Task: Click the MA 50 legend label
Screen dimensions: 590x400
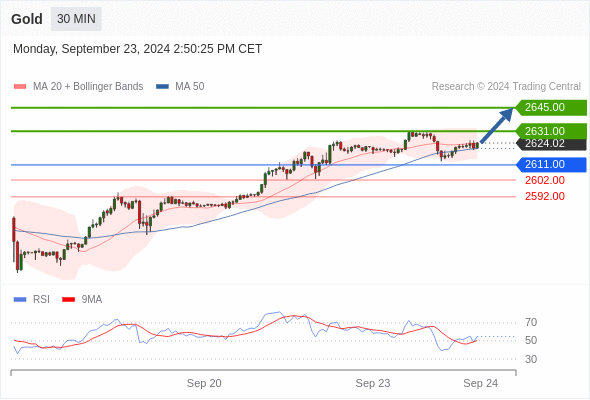Action: click(x=190, y=87)
